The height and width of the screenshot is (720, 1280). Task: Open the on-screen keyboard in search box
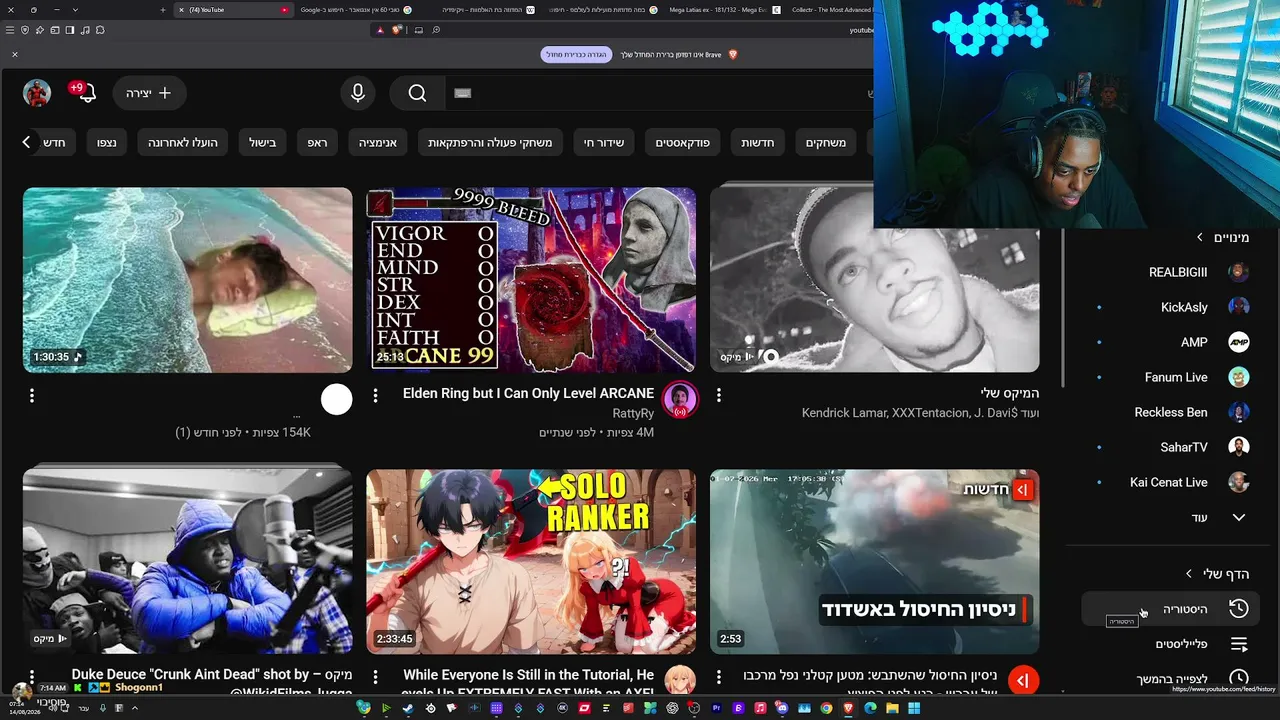[462, 93]
